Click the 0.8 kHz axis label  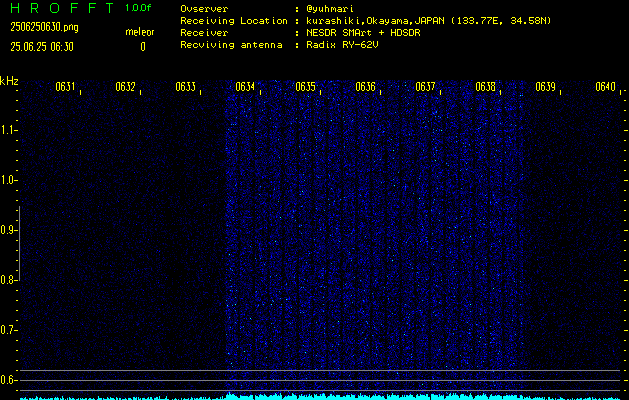click(7, 280)
